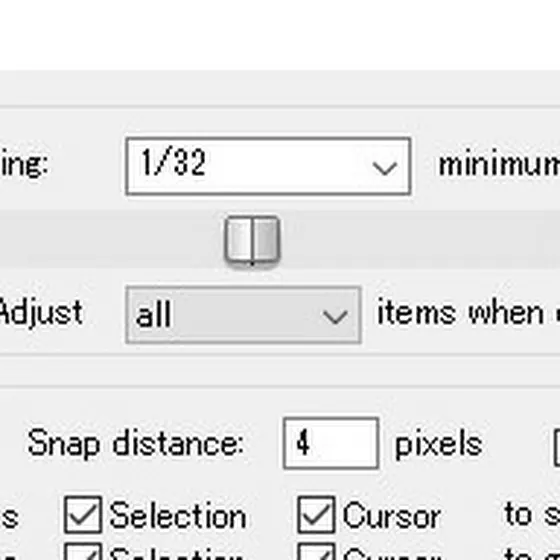
Task: Click the upper "Cursor" label text
Action: (392, 515)
